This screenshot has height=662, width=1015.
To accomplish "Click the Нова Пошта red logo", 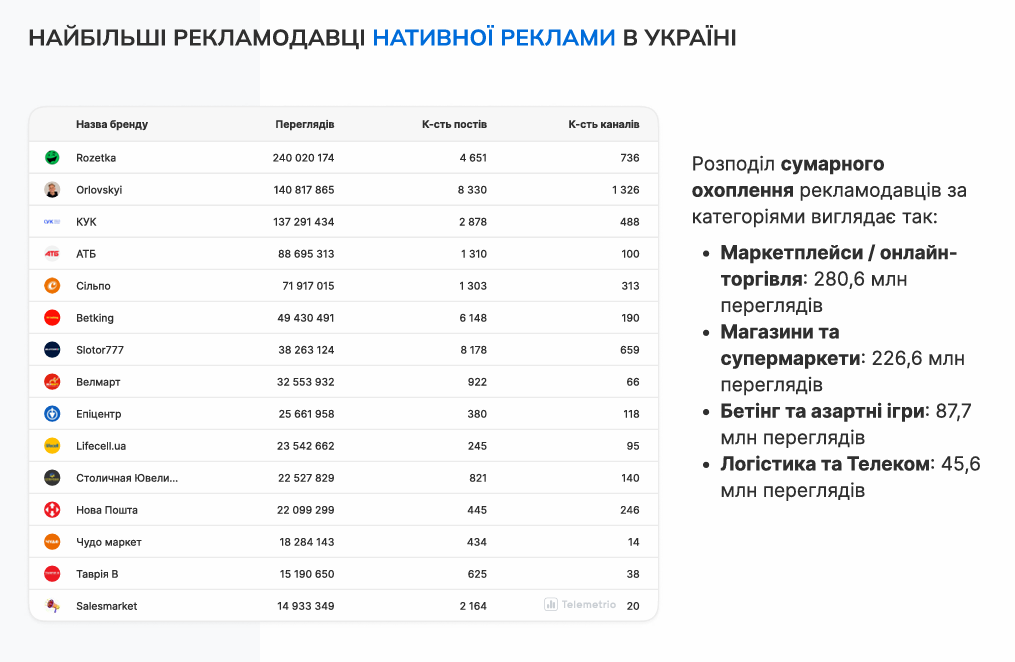I will coord(55,509).
